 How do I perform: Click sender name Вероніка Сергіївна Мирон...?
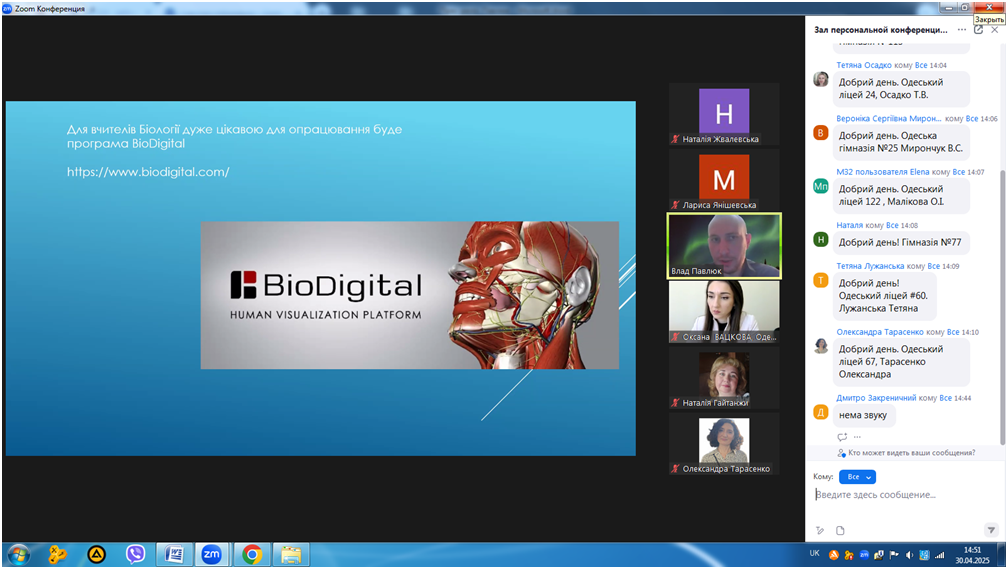[x=888, y=118]
